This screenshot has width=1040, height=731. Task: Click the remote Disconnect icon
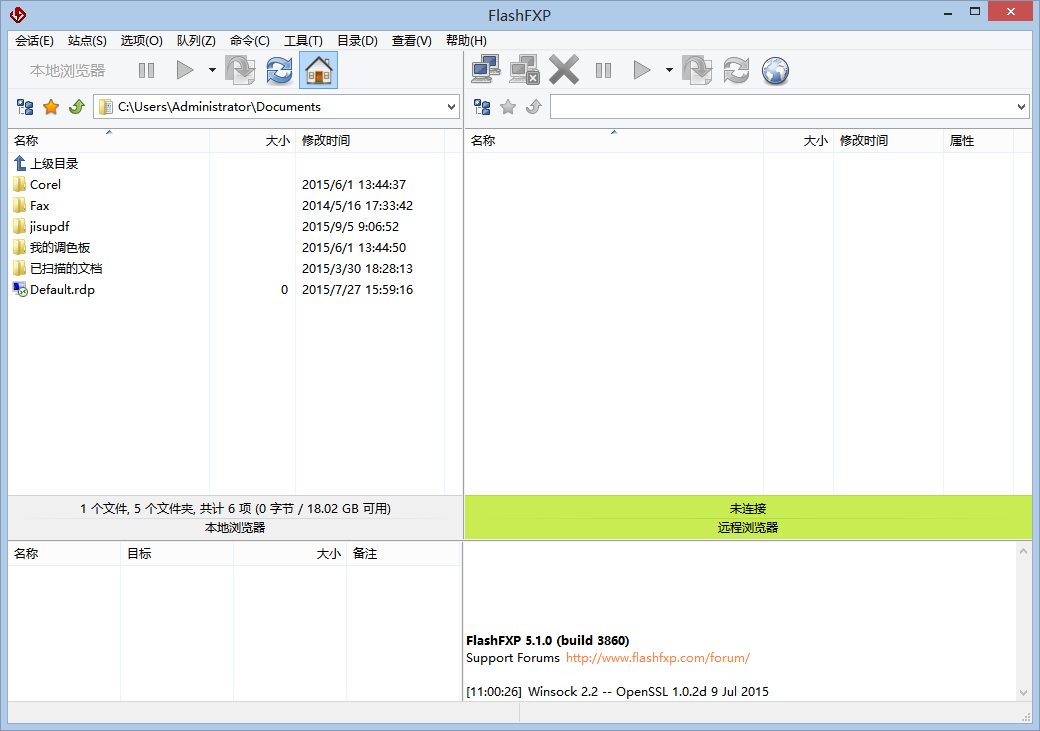pos(524,70)
